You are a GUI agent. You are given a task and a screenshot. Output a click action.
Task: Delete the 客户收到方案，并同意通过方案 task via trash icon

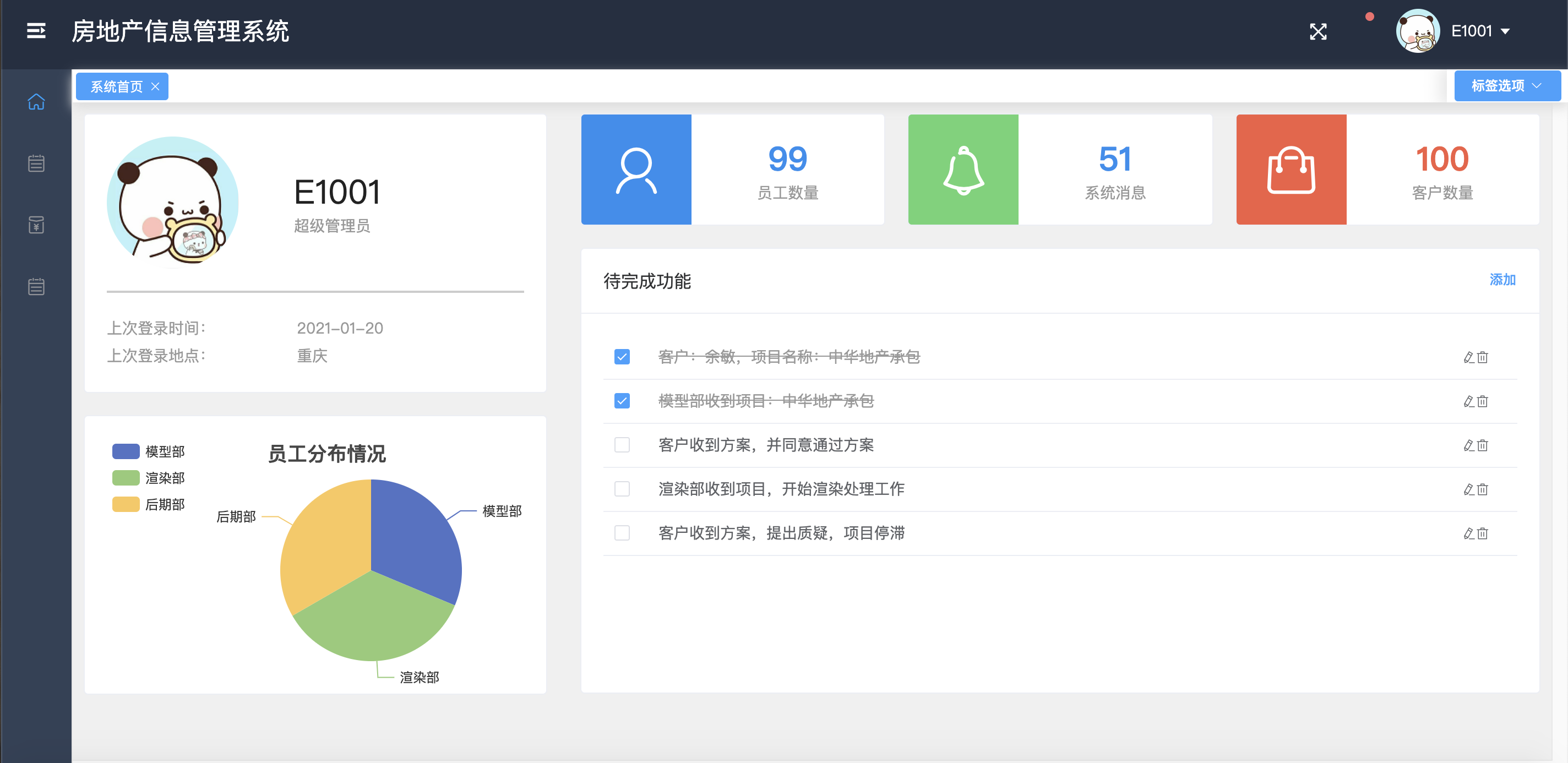point(1483,445)
